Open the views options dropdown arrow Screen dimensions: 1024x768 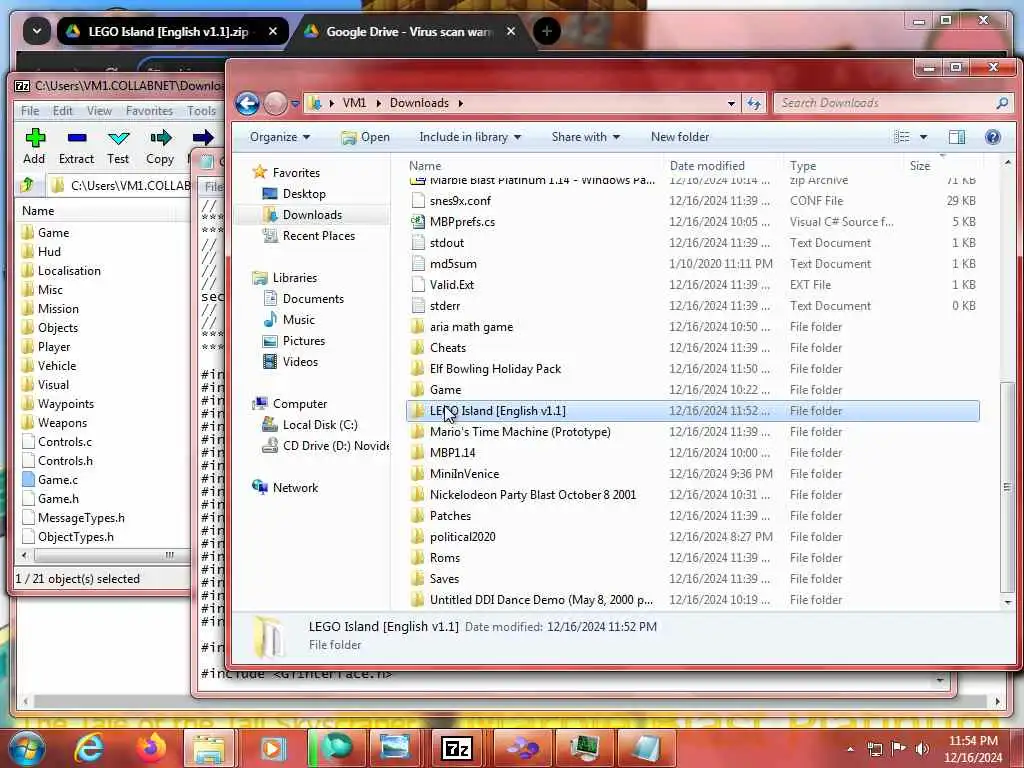[923, 136]
